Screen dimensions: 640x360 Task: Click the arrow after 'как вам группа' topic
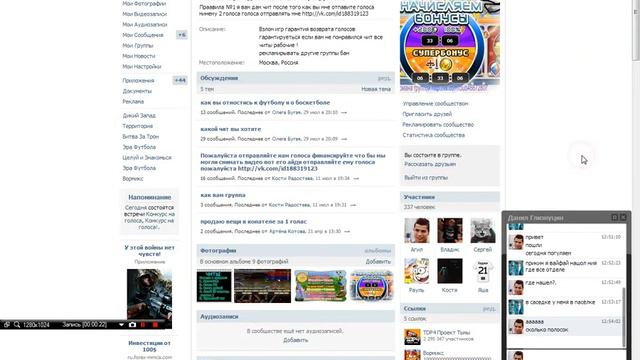[x=353, y=205]
